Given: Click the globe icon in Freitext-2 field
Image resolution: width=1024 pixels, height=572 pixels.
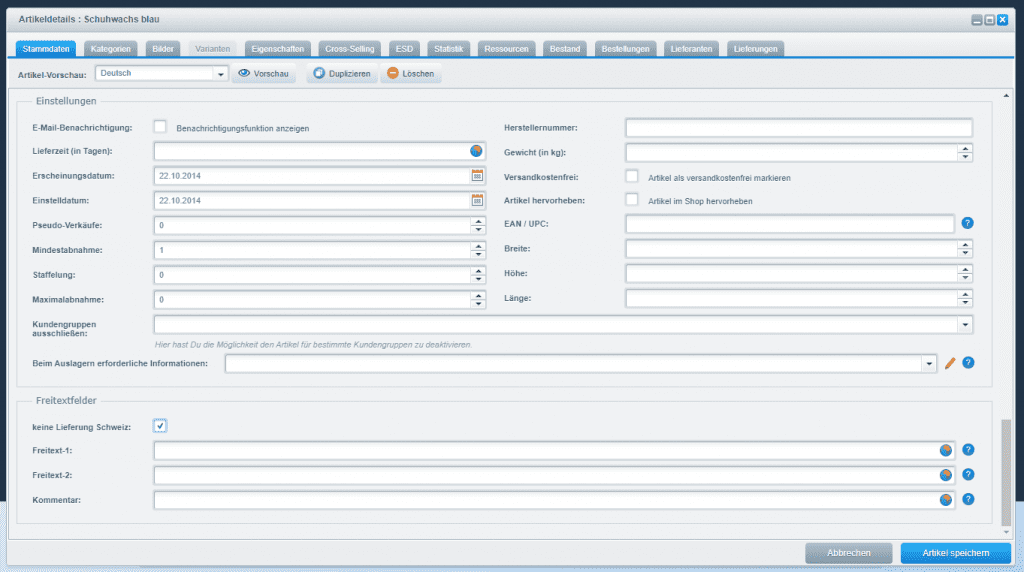Looking at the screenshot, I should coord(945,475).
